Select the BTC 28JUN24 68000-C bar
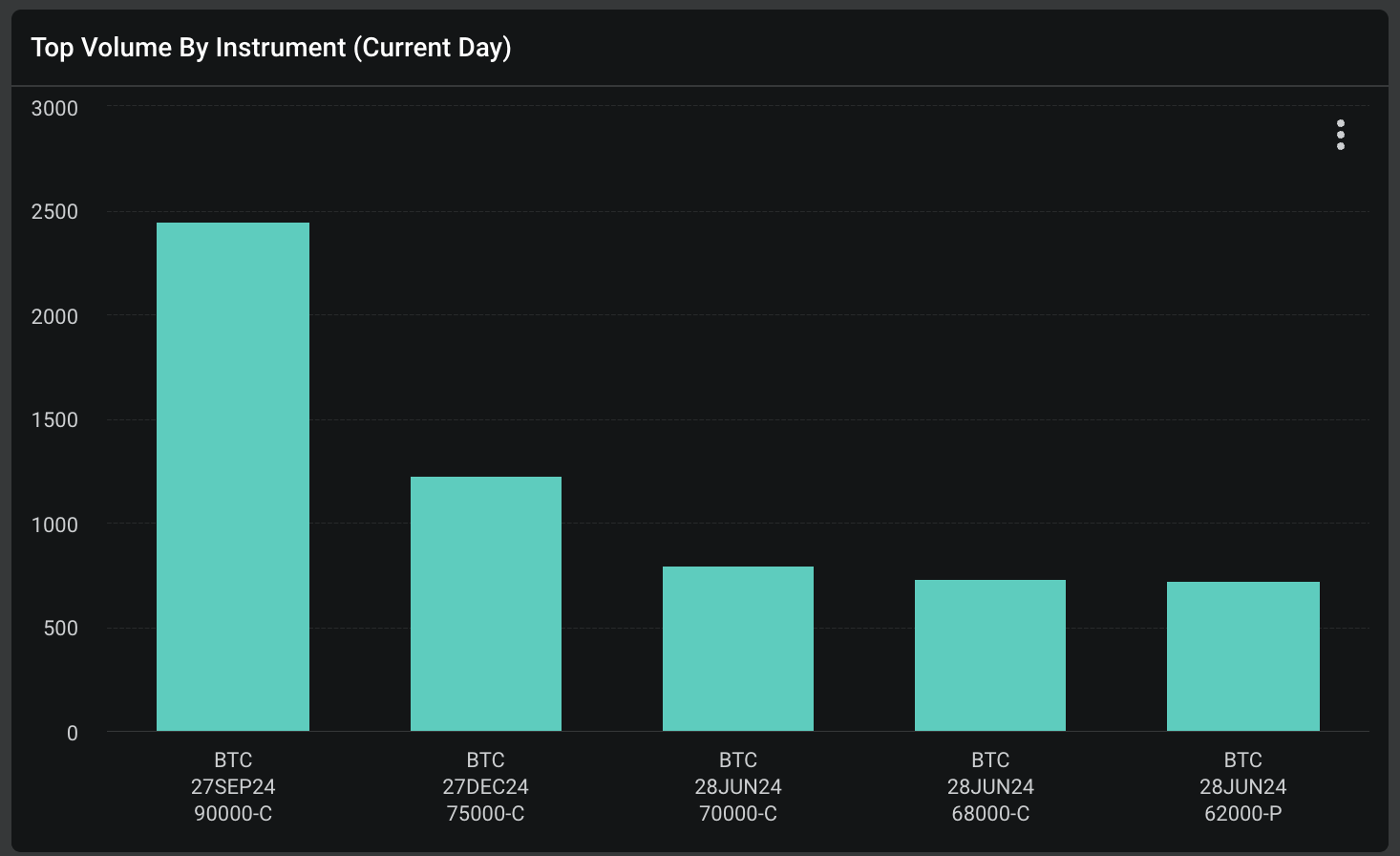This screenshot has height=856, width=1400. (990, 655)
